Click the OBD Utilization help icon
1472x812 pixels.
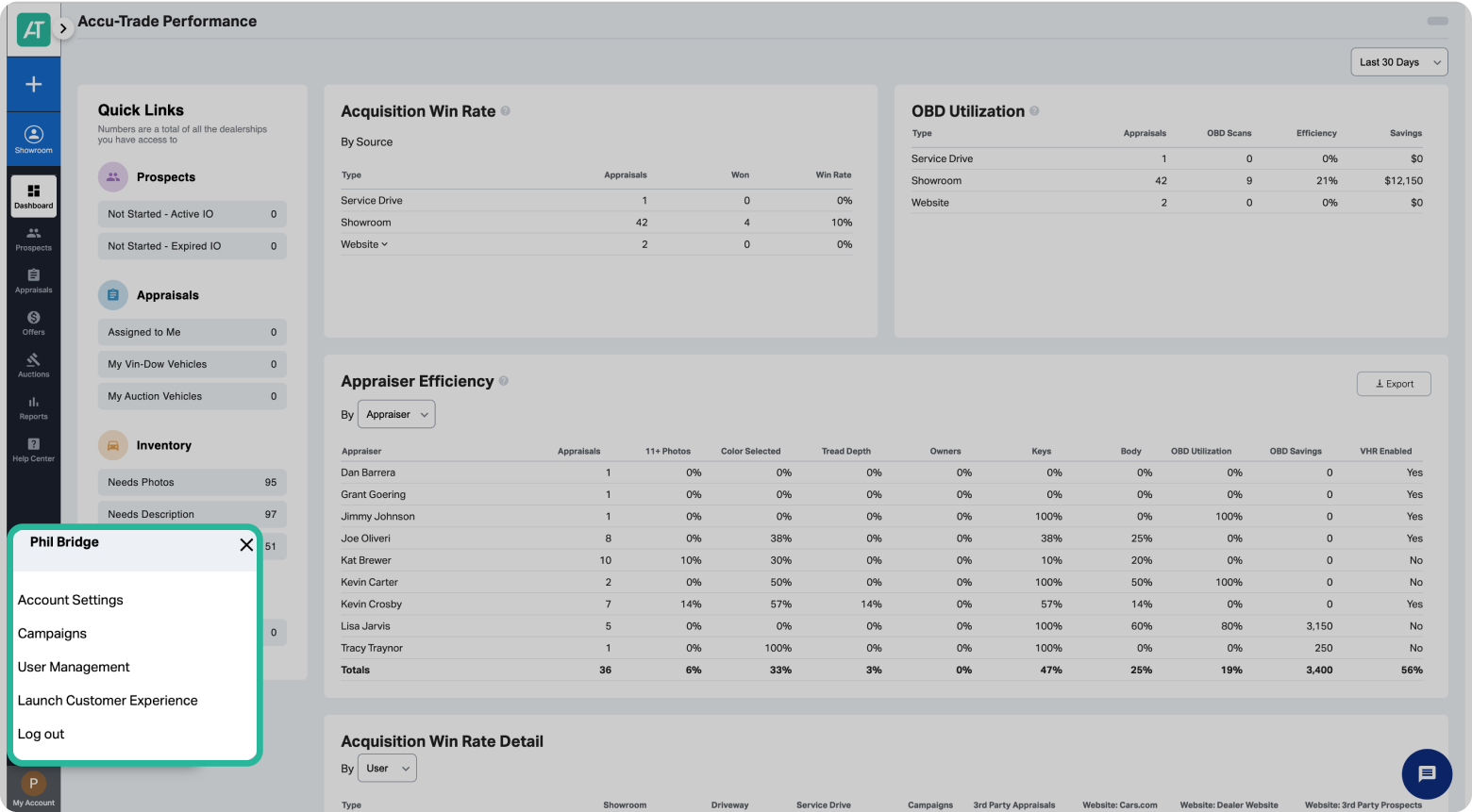1034,111
